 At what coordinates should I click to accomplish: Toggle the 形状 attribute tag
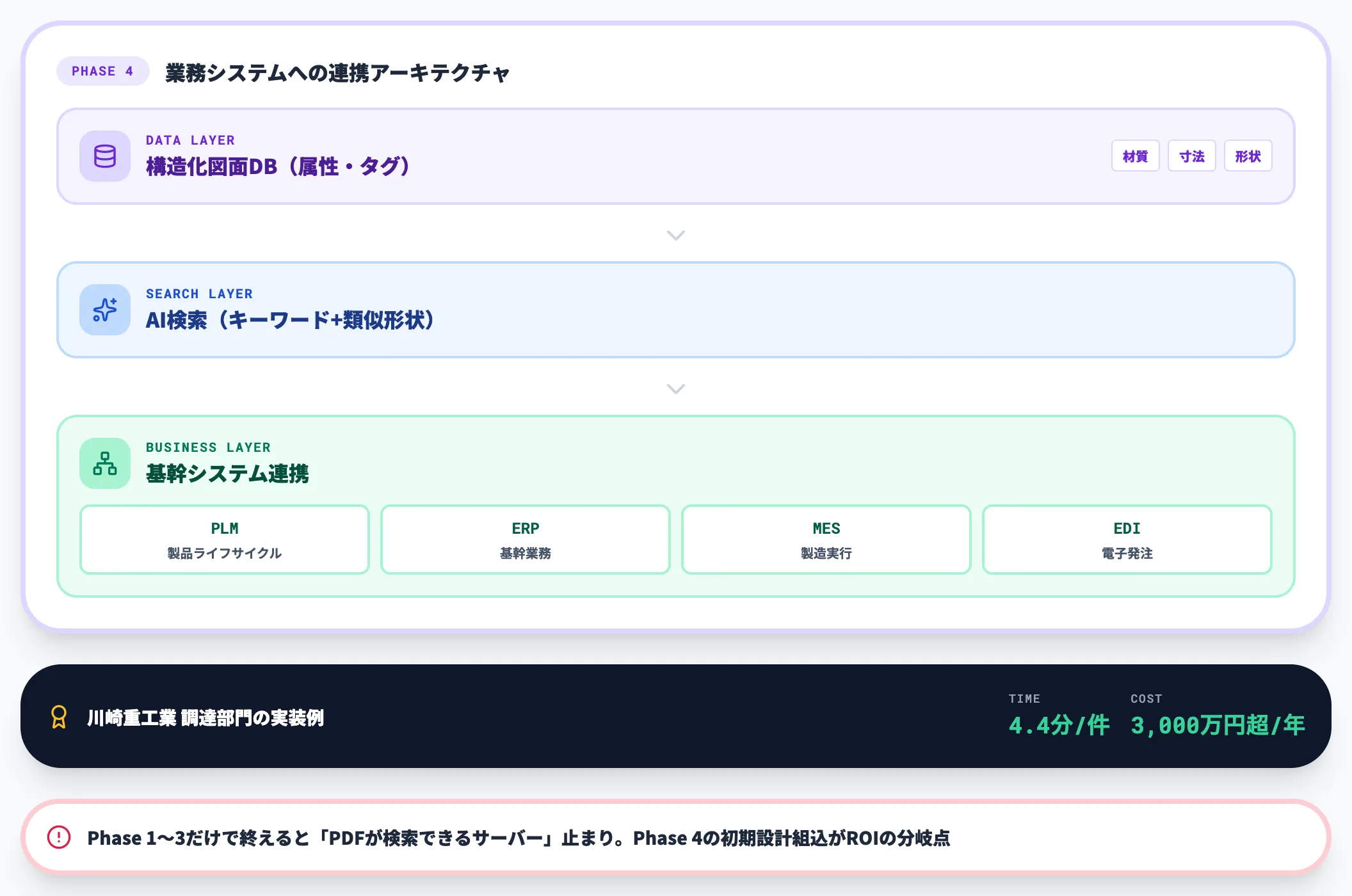[1247, 155]
